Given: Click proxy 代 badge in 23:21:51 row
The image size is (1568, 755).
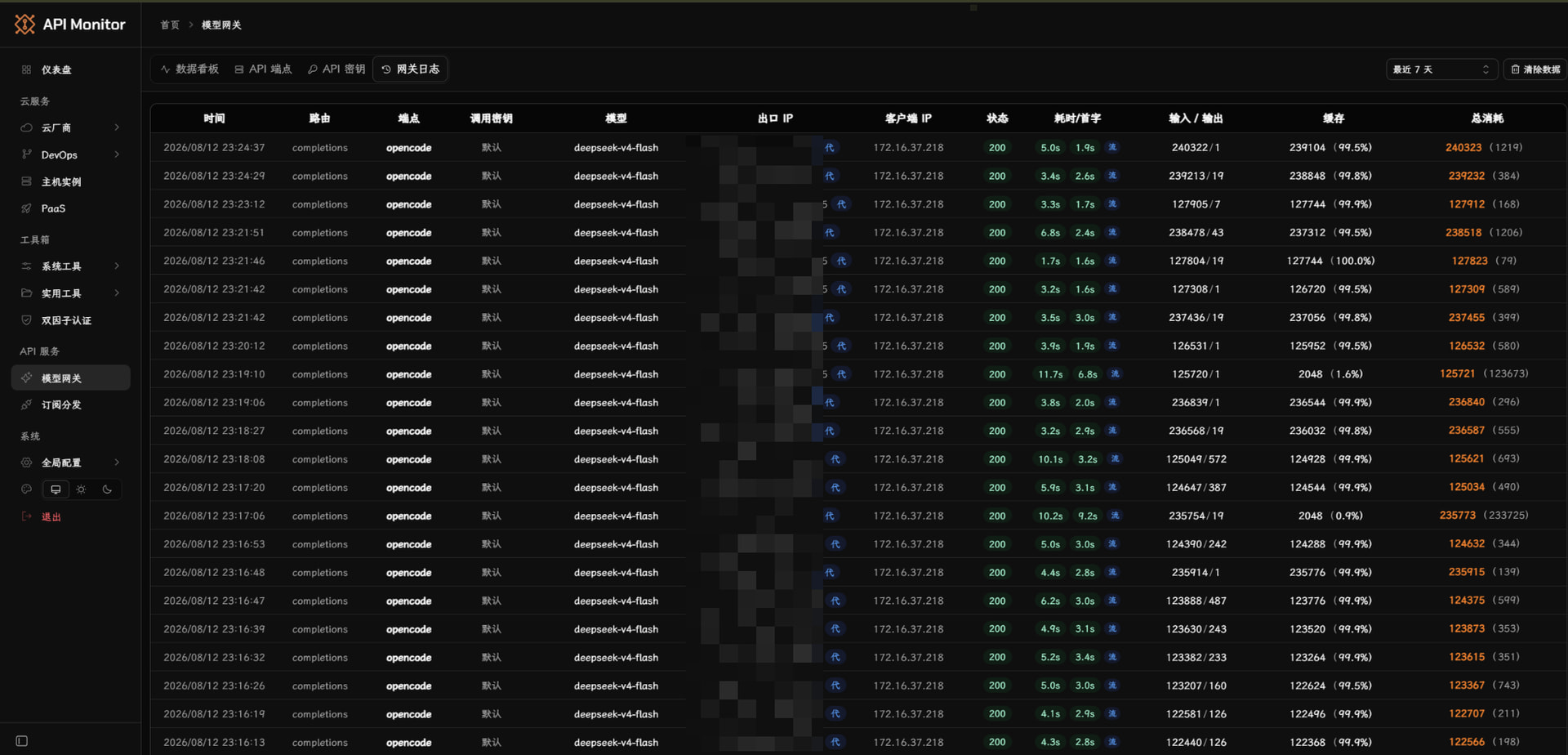Looking at the screenshot, I should [830, 233].
